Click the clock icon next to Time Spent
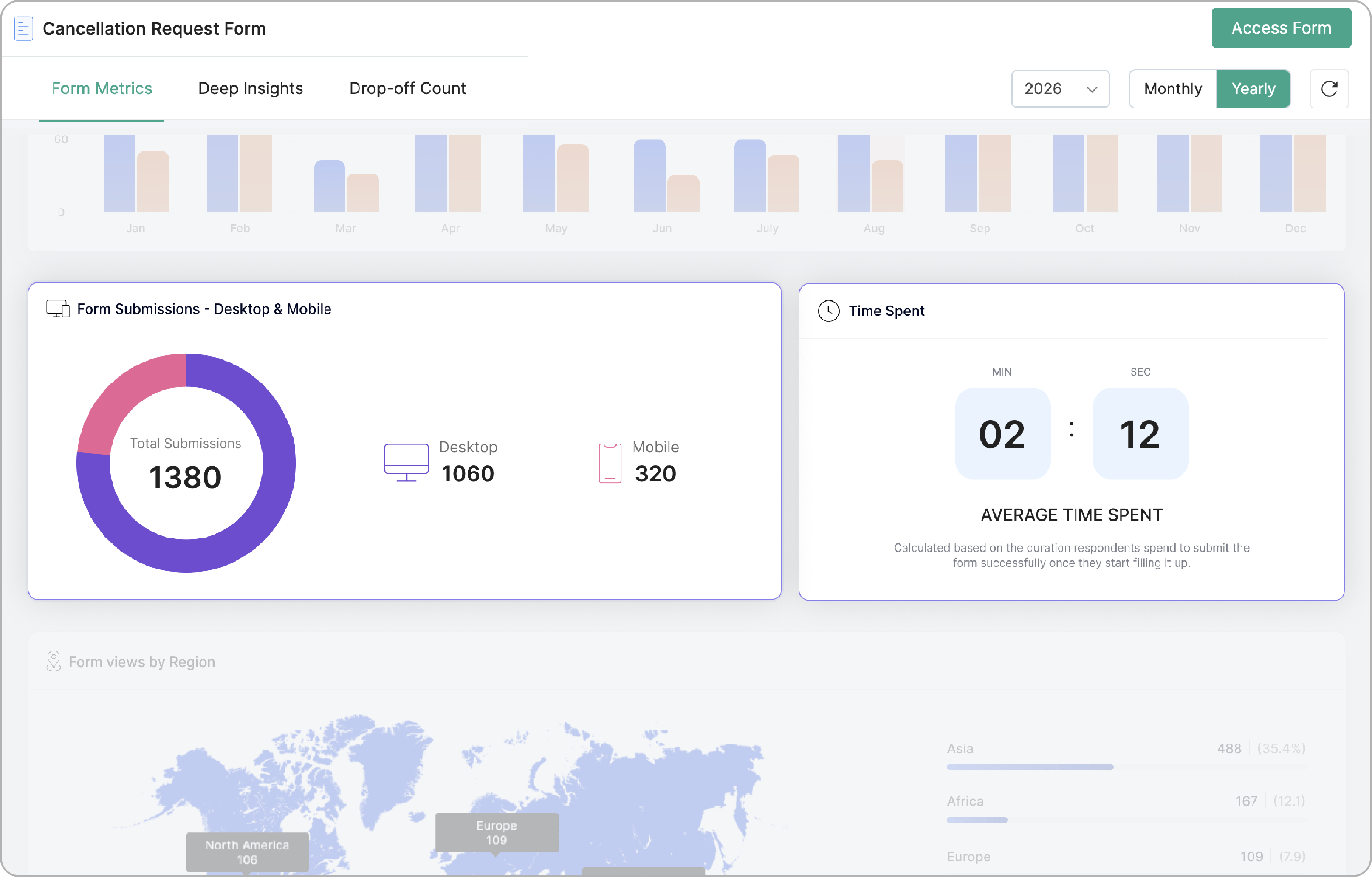Viewport: 1372px width, 877px height. (828, 311)
